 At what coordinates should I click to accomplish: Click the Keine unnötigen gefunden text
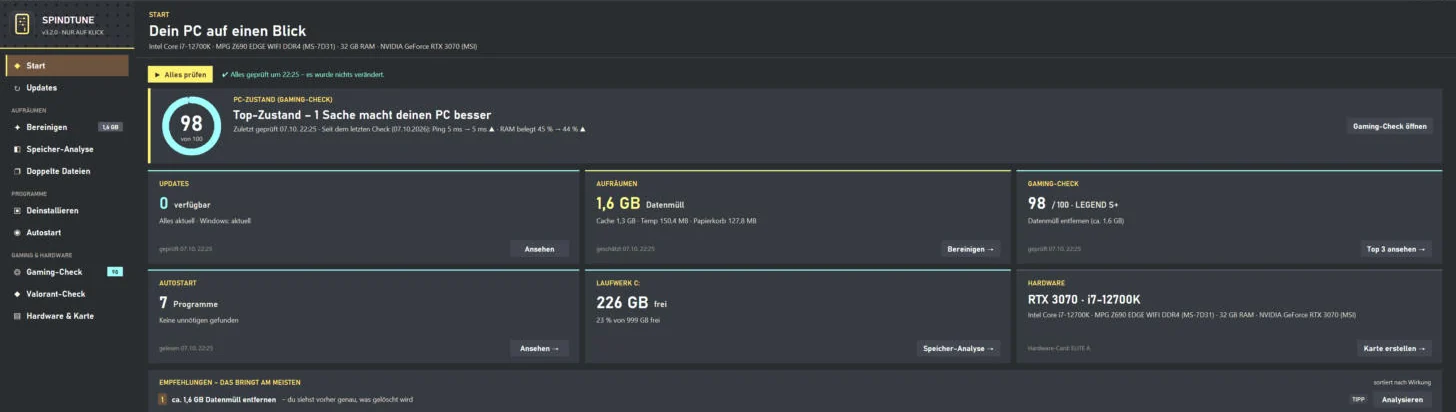(198, 320)
